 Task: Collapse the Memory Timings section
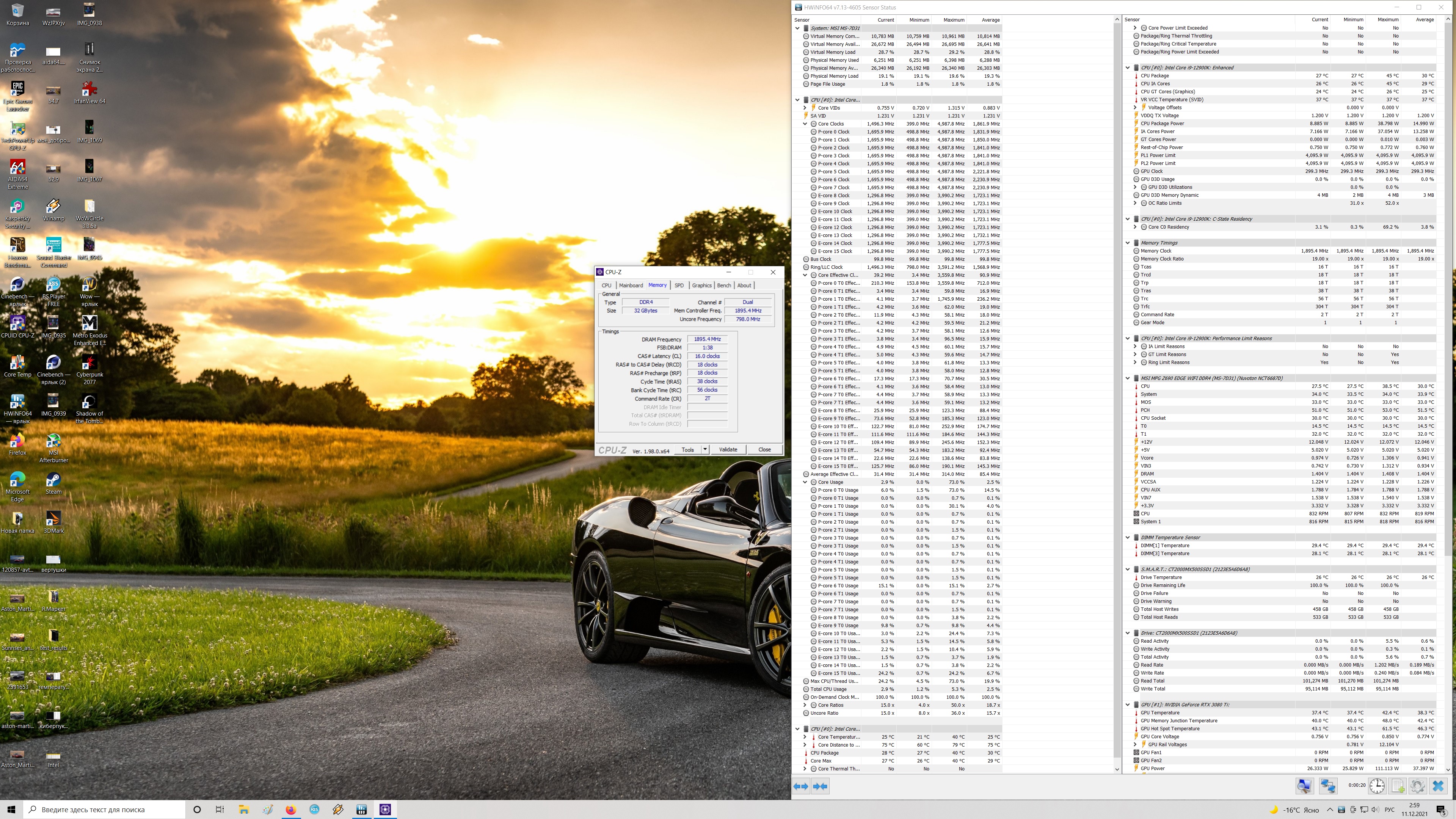click(1128, 243)
